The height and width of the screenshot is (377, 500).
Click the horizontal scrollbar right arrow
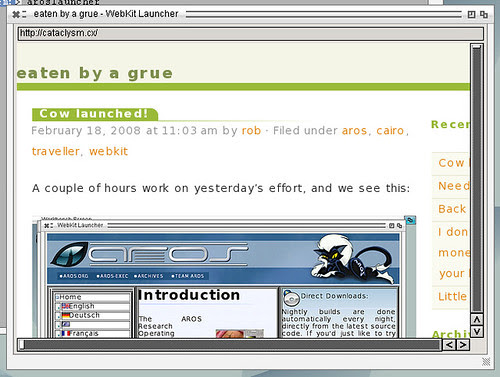(x=463, y=345)
